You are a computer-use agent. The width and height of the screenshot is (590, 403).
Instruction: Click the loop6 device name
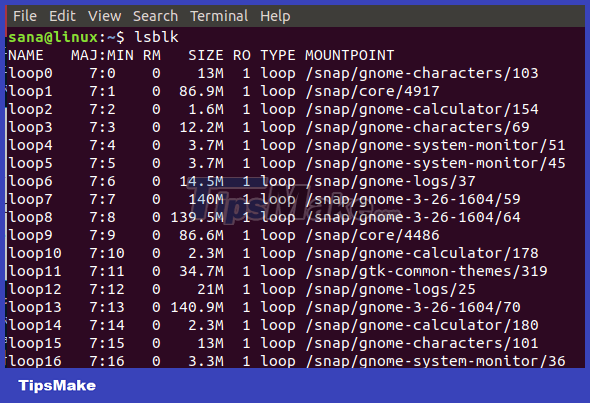tap(30, 181)
